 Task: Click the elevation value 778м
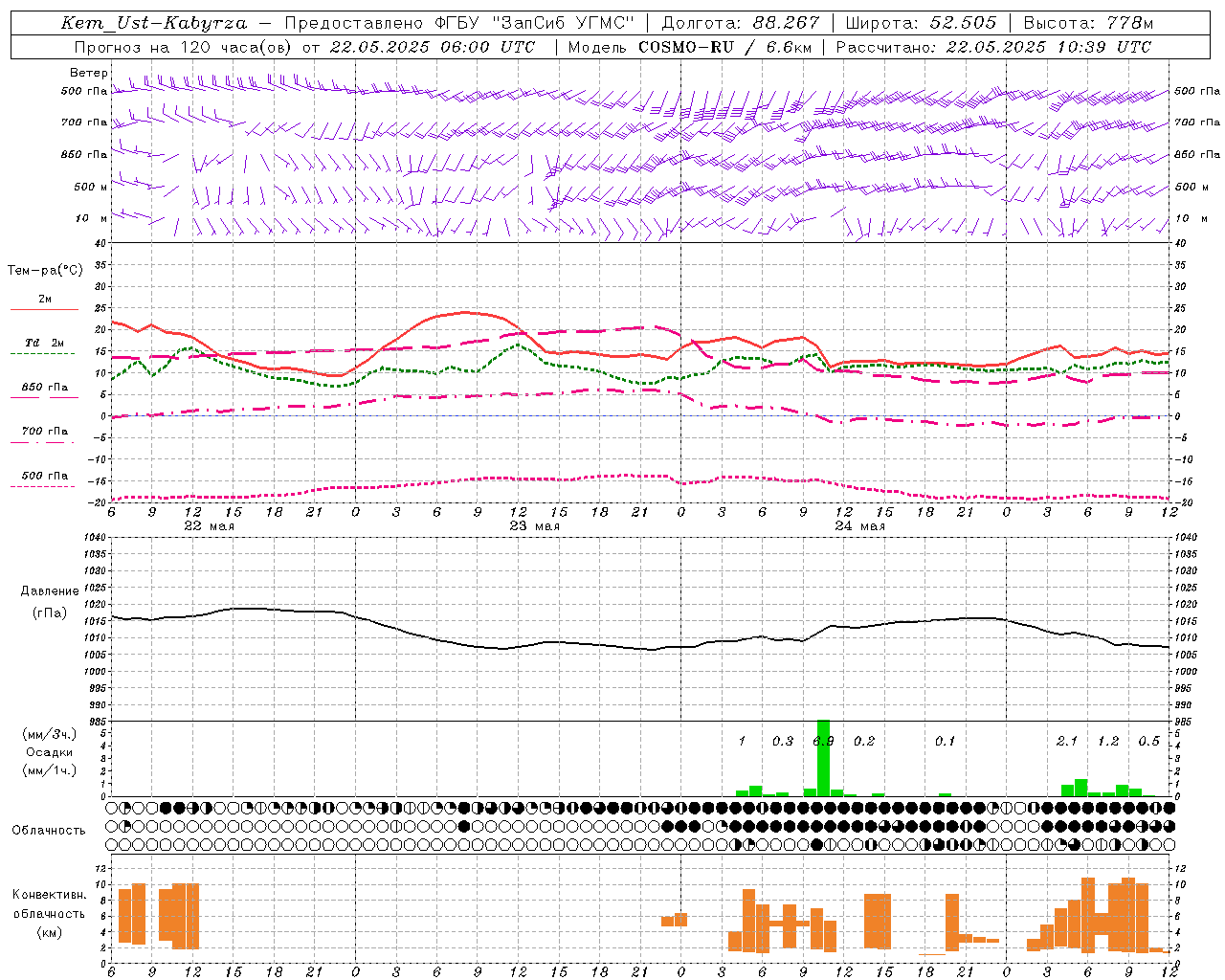point(1129,23)
